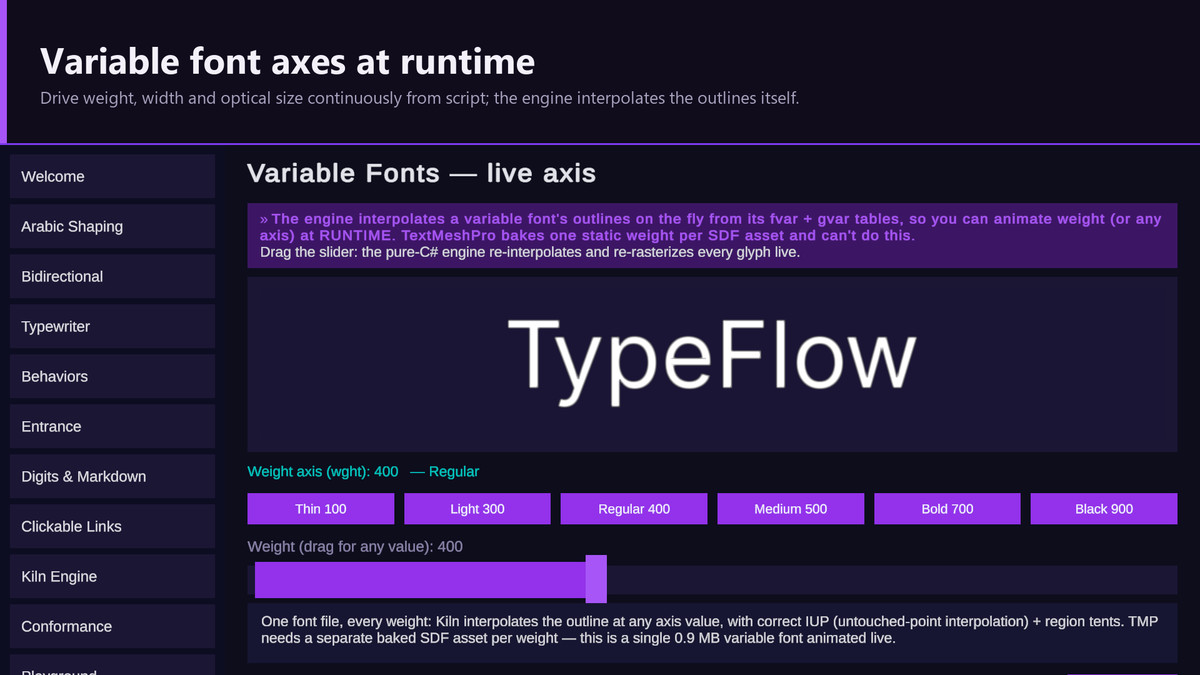Switch to the Behaviors demo
1200x675 pixels.
pos(112,376)
